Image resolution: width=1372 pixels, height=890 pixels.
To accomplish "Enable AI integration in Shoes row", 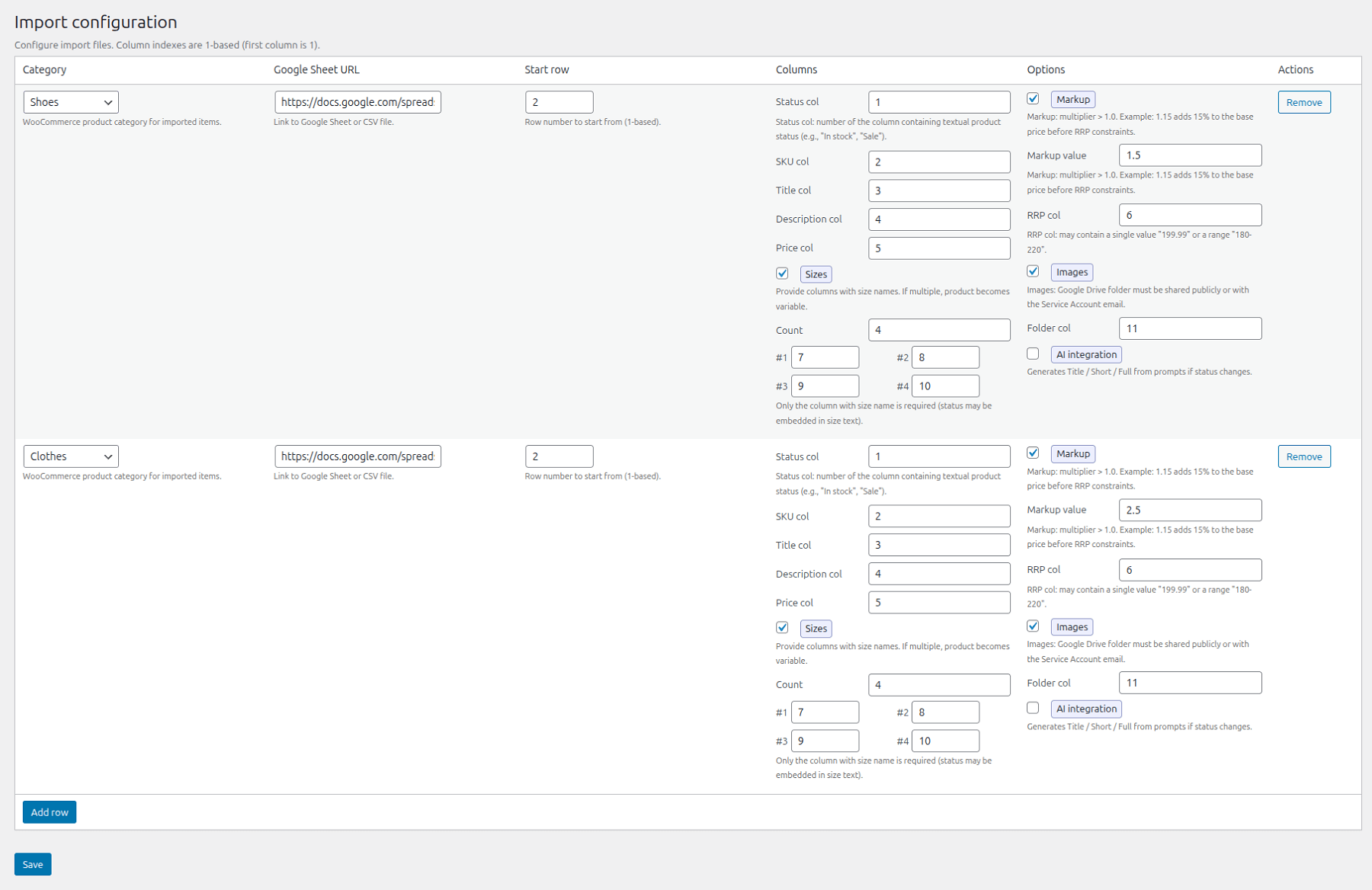I will [x=1033, y=354].
